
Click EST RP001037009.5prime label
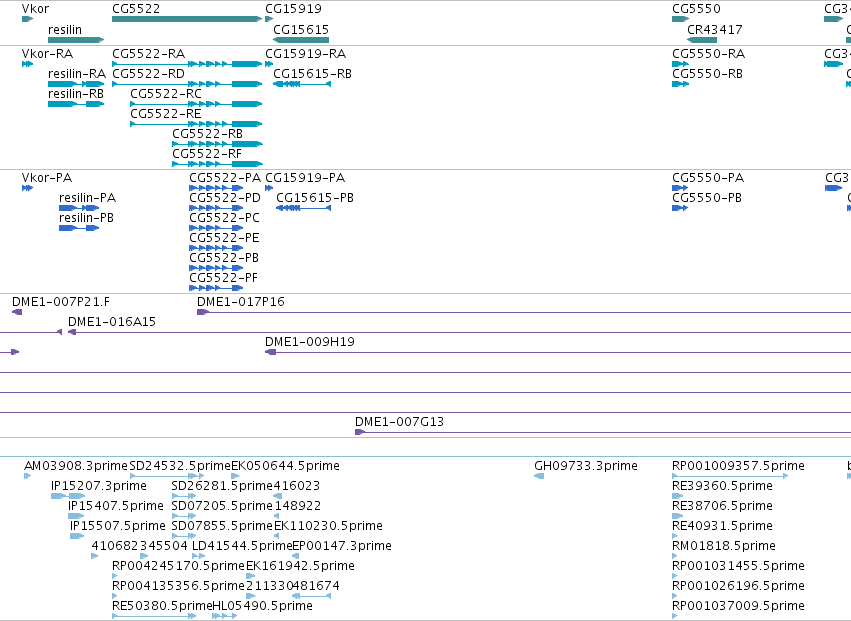pos(739,606)
